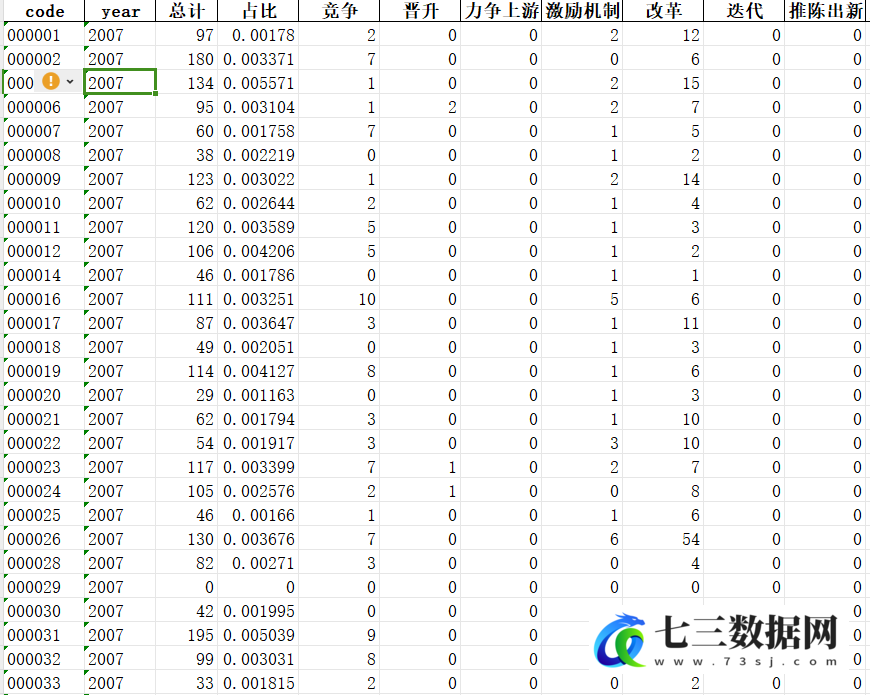Viewport: 870px width, 695px height.
Task: Click the cell with code 000006
Action: 44,107
